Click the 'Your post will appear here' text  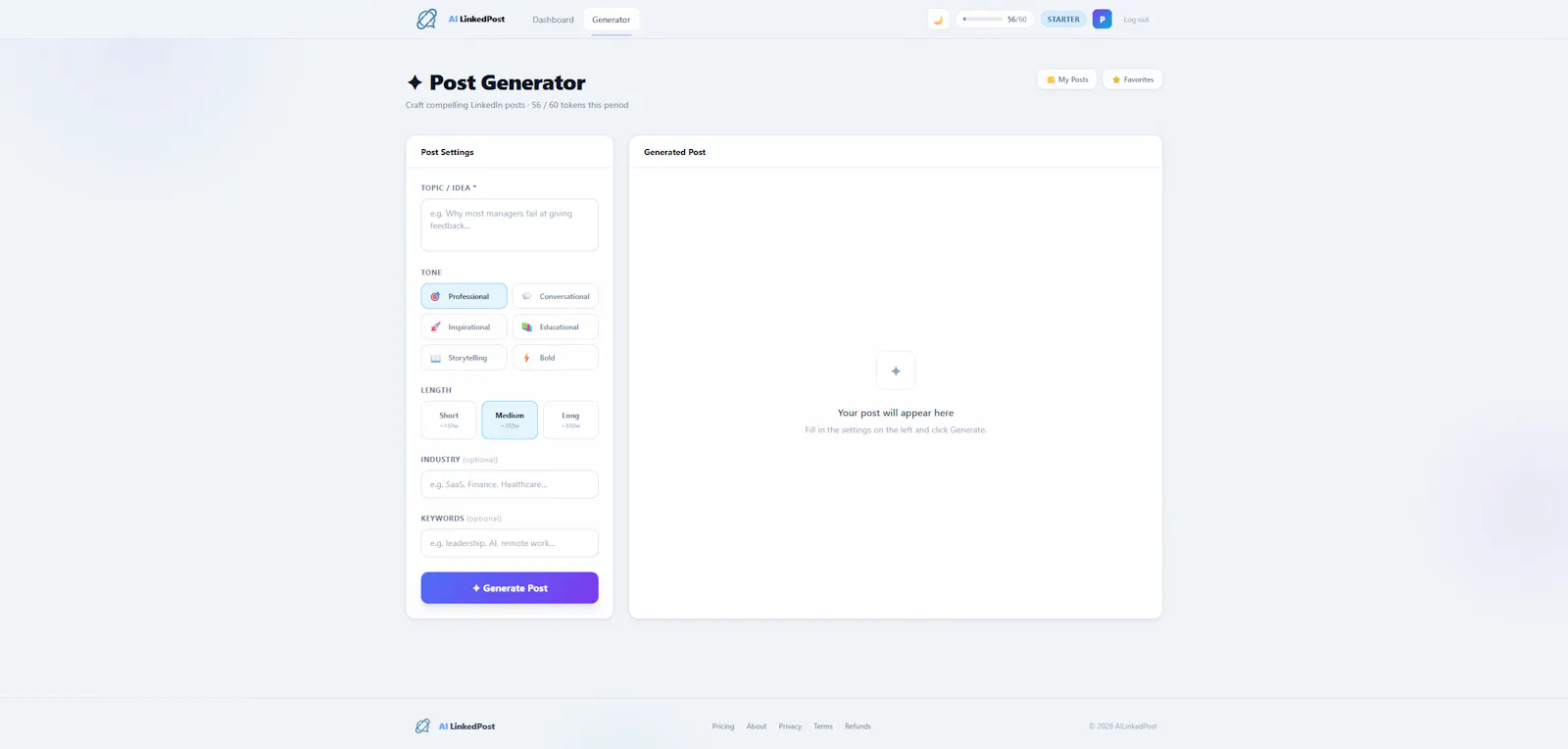pos(896,413)
